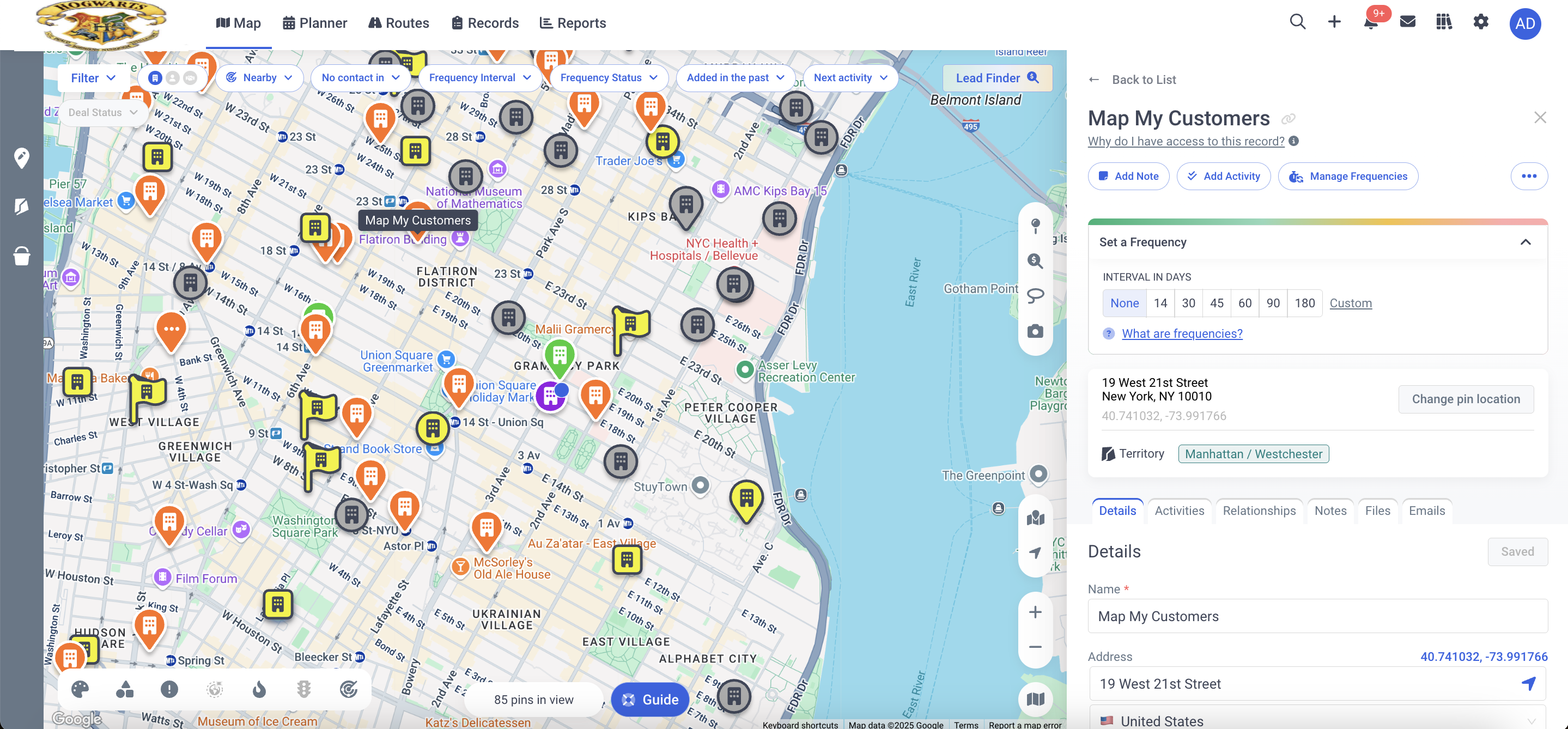Click the locate-me arrow on map

point(1035,552)
